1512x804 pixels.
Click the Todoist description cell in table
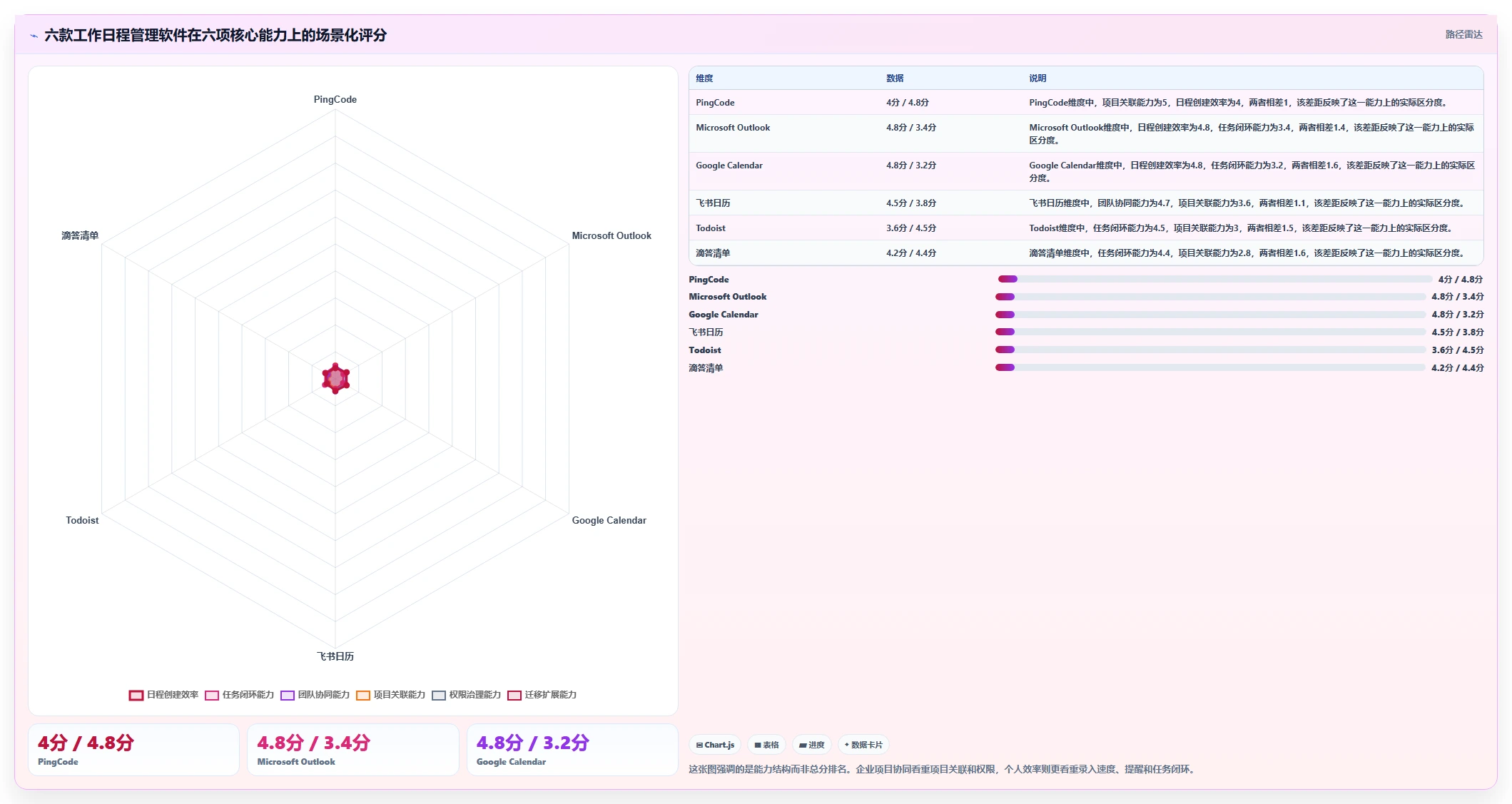point(1241,228)
